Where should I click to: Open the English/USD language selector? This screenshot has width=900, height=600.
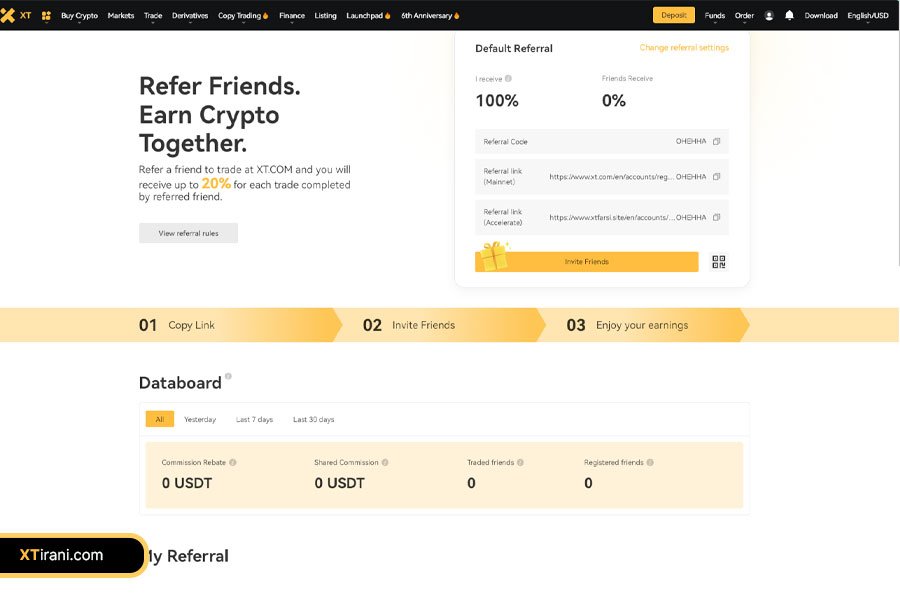coord(867,16)
